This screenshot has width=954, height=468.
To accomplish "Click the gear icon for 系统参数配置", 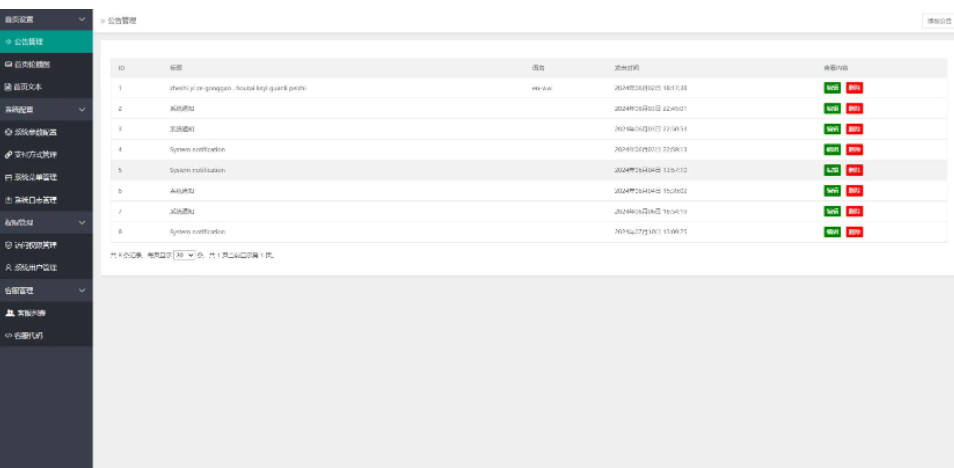I will (x=8, y=132).
